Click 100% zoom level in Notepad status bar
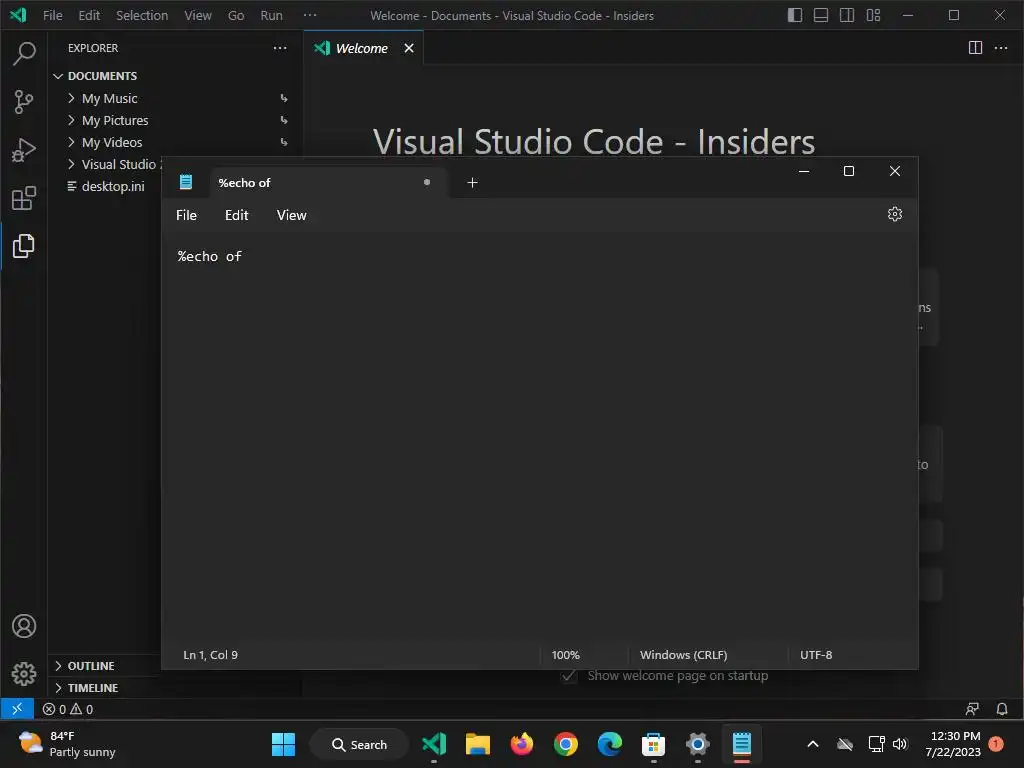Viewport: 1024px width, 768px height. 566,654
